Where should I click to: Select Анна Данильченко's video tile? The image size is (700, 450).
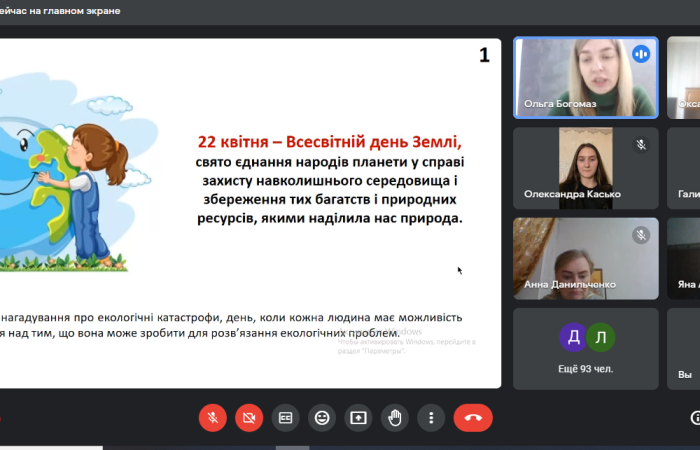[585, 257]
